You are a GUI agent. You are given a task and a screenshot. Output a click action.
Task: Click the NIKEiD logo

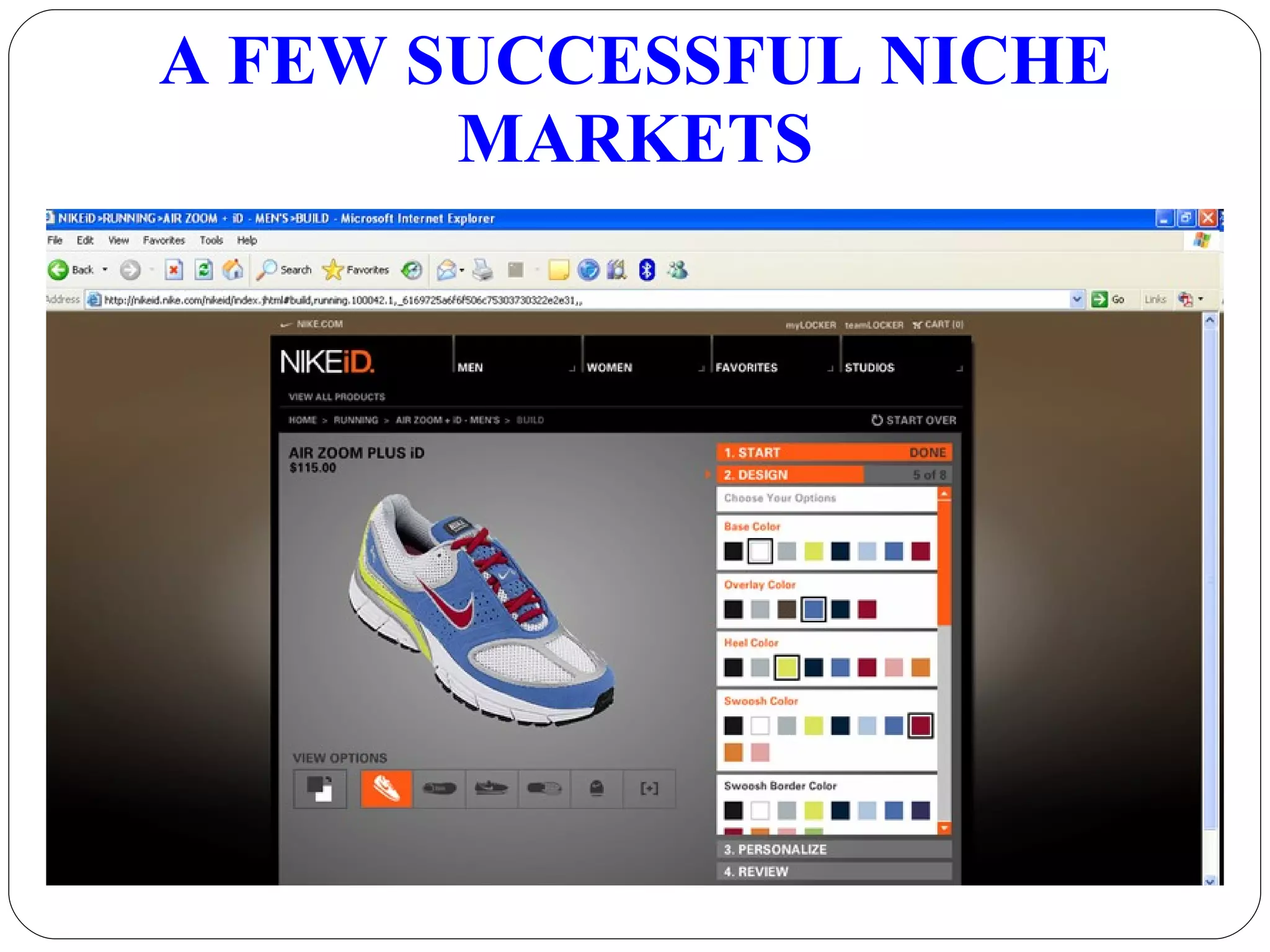[327, 362]
